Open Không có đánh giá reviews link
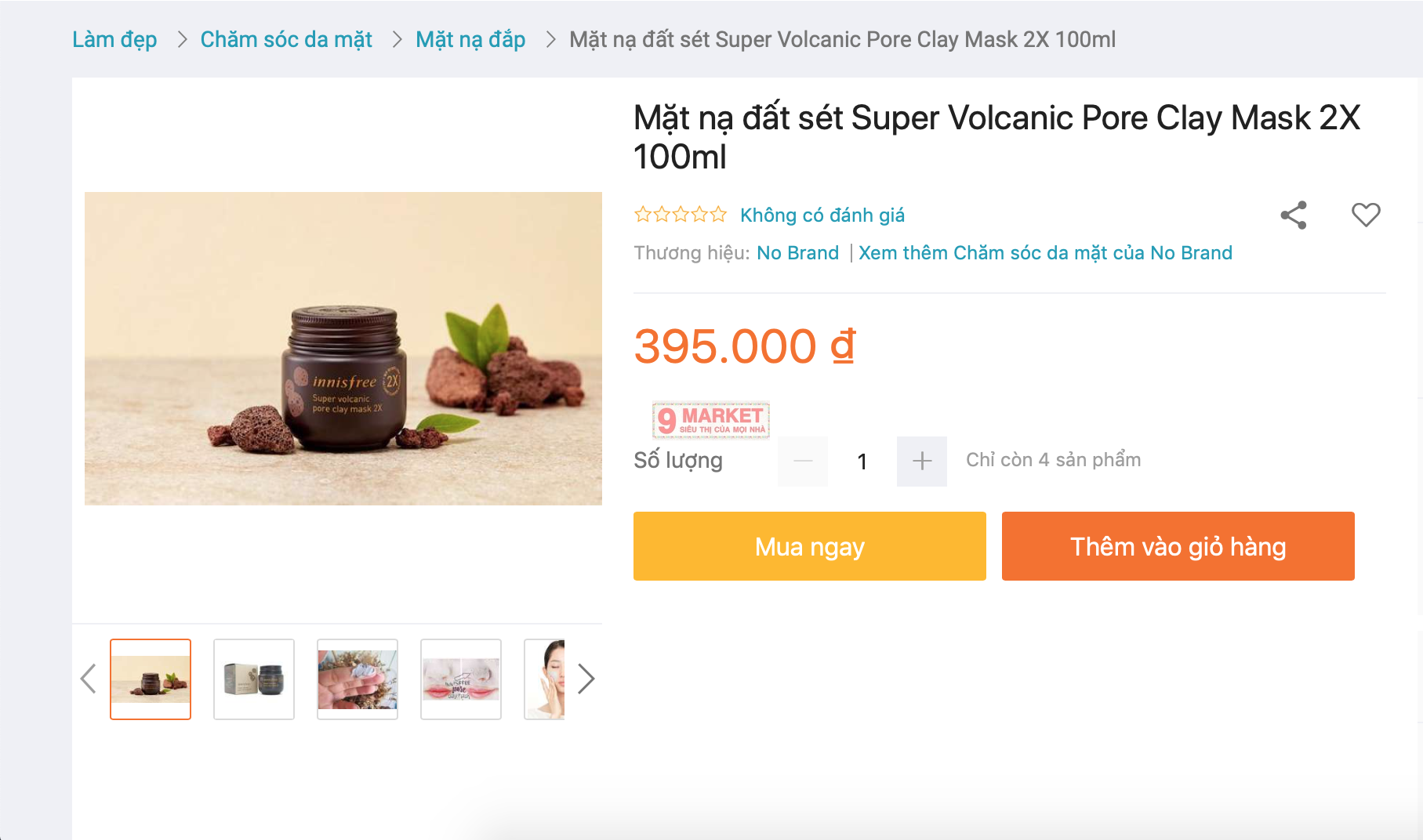This screenshot has height=840, width=1423. click(x=822, y=215)
